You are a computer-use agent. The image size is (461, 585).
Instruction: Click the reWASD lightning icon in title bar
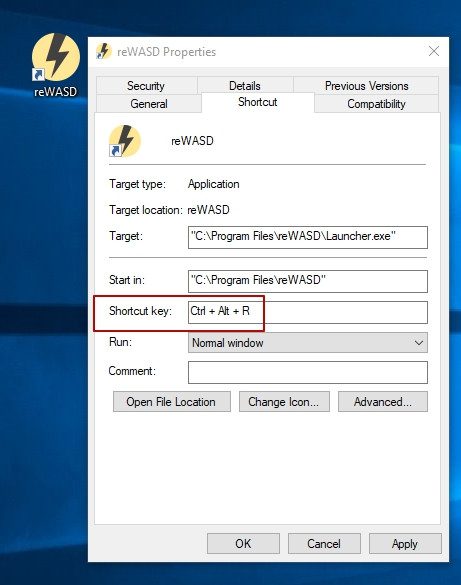104,51
